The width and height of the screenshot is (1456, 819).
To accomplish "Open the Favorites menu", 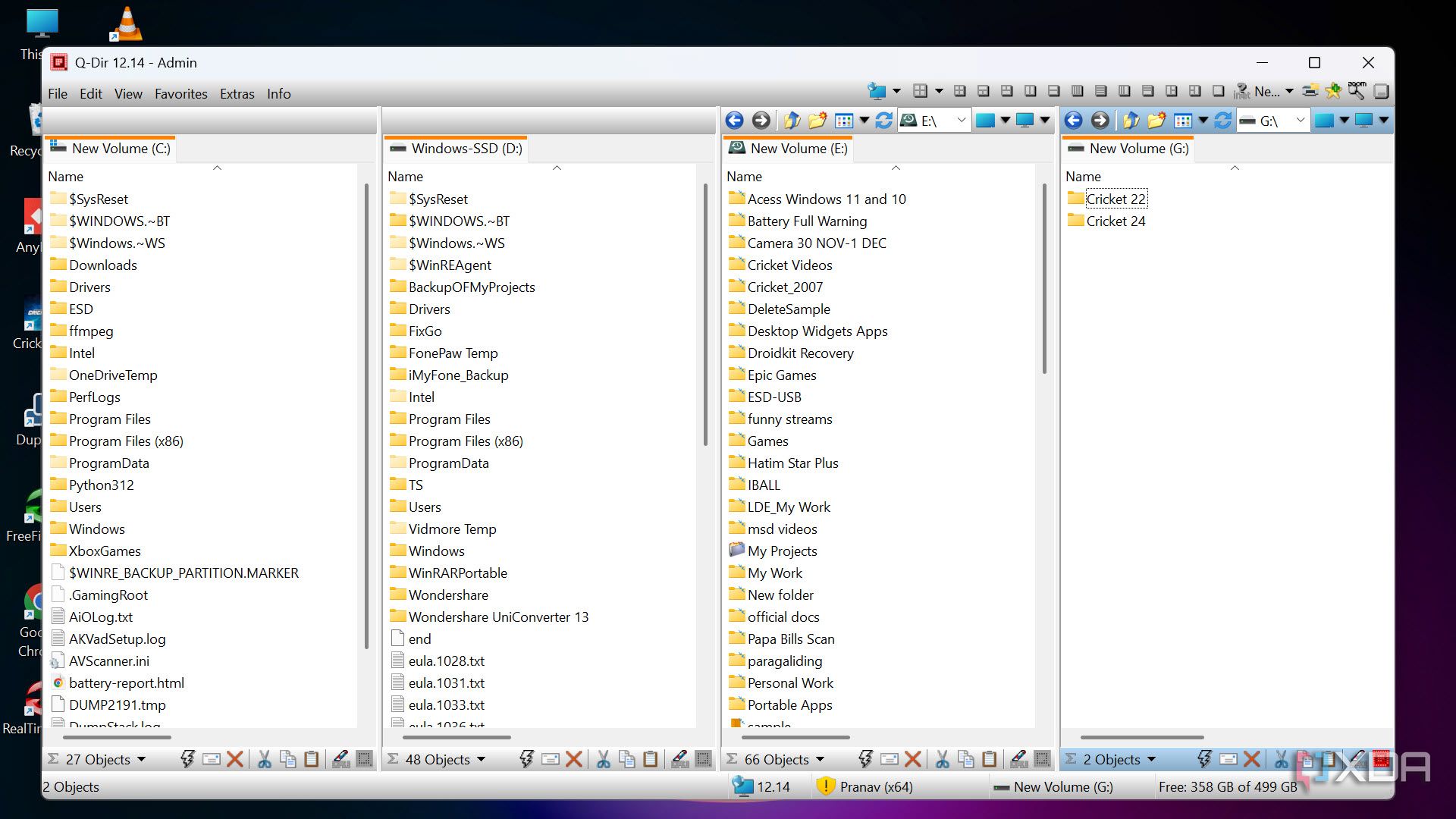I will click(x=181, y=93).
